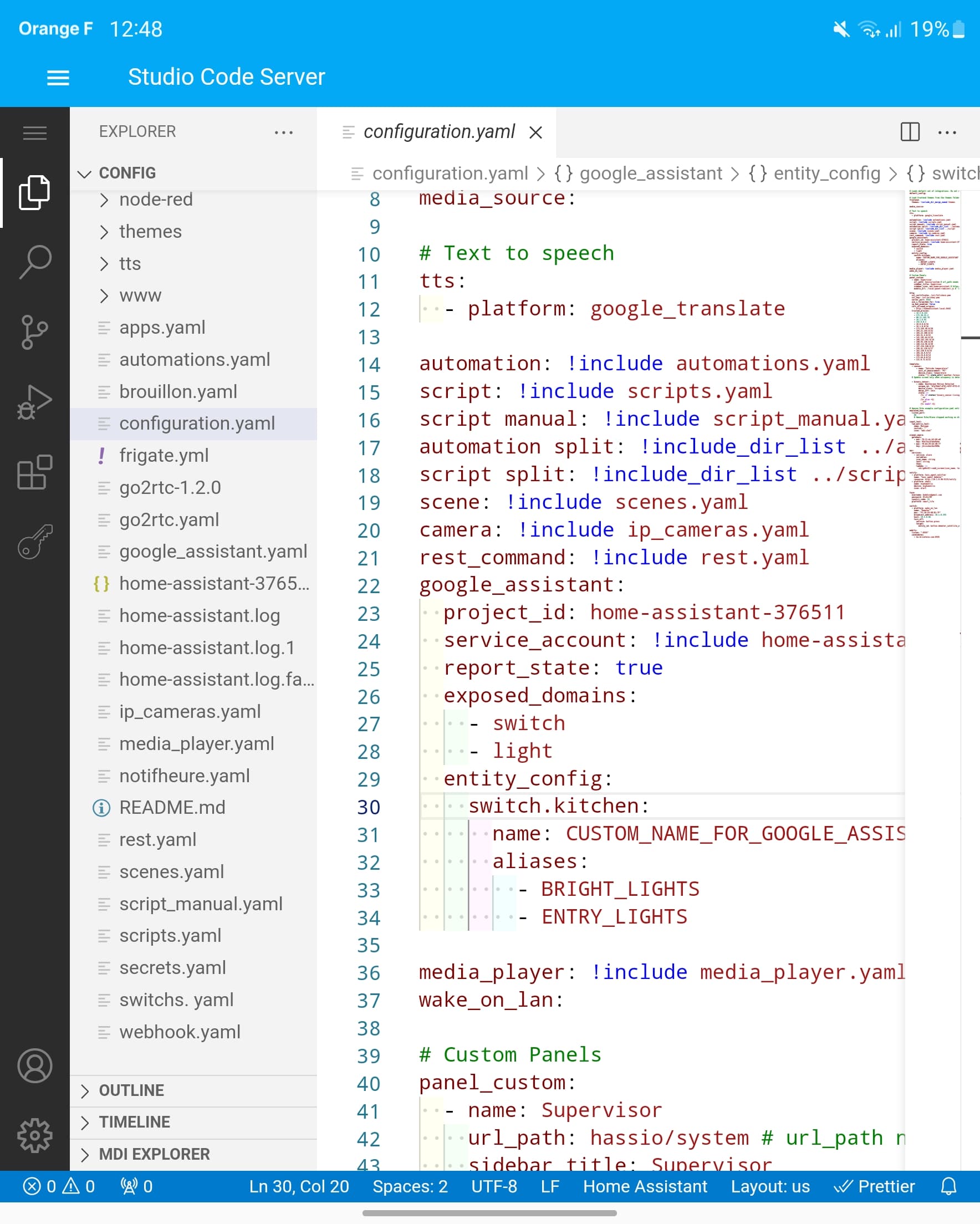Open Explorer views and more actions menu

pyautogui.click(x=284, y=132)
